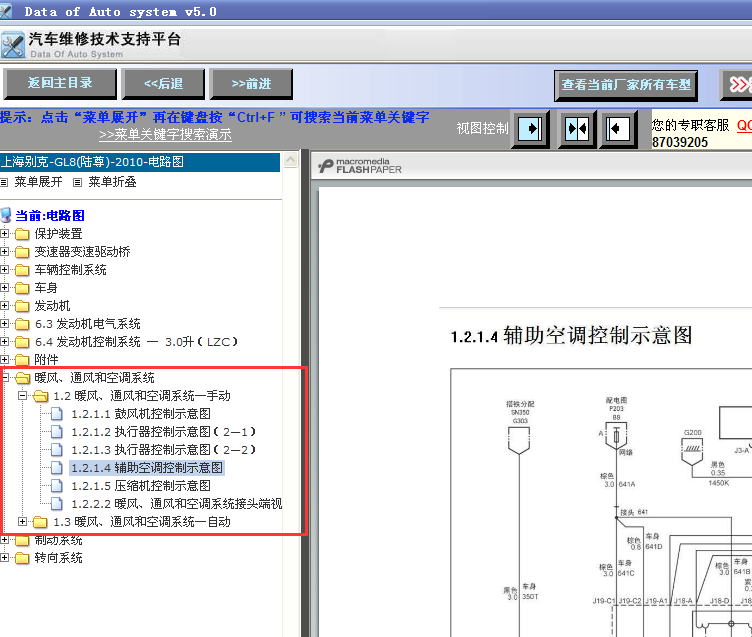Click the Macromedia FlashPaper logo
The width and height of the screenshot is (752, 637).
pos(360,165)
